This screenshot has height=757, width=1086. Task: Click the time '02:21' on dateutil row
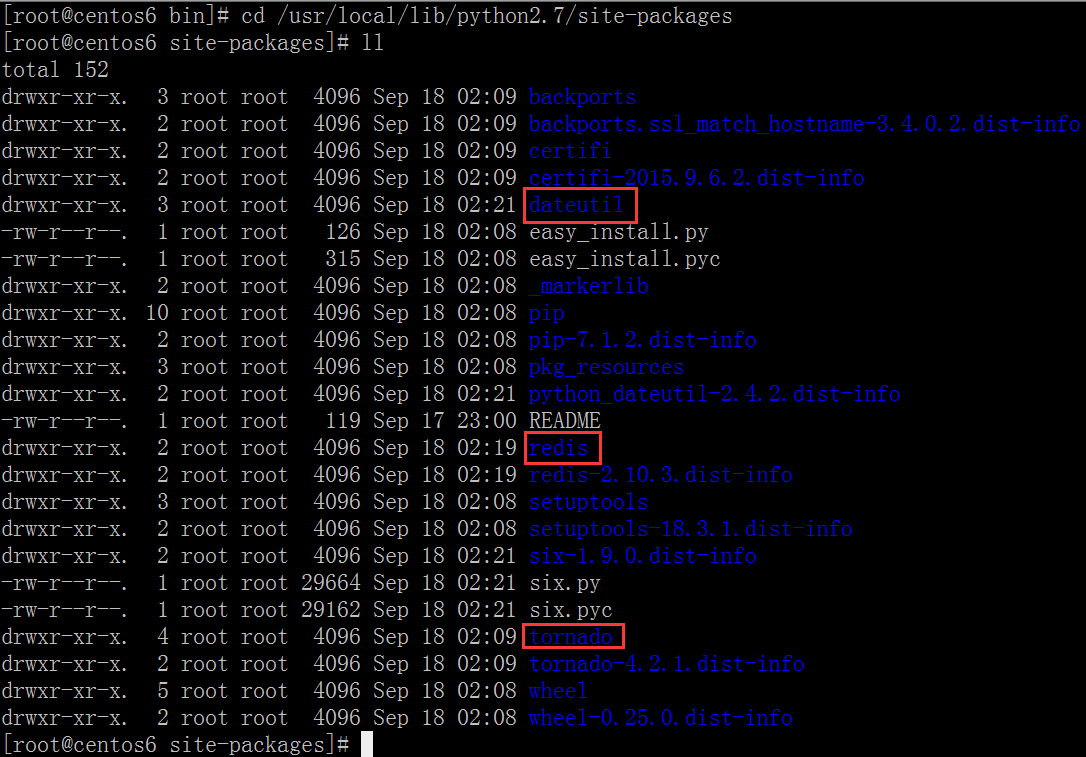coord(487,205)
